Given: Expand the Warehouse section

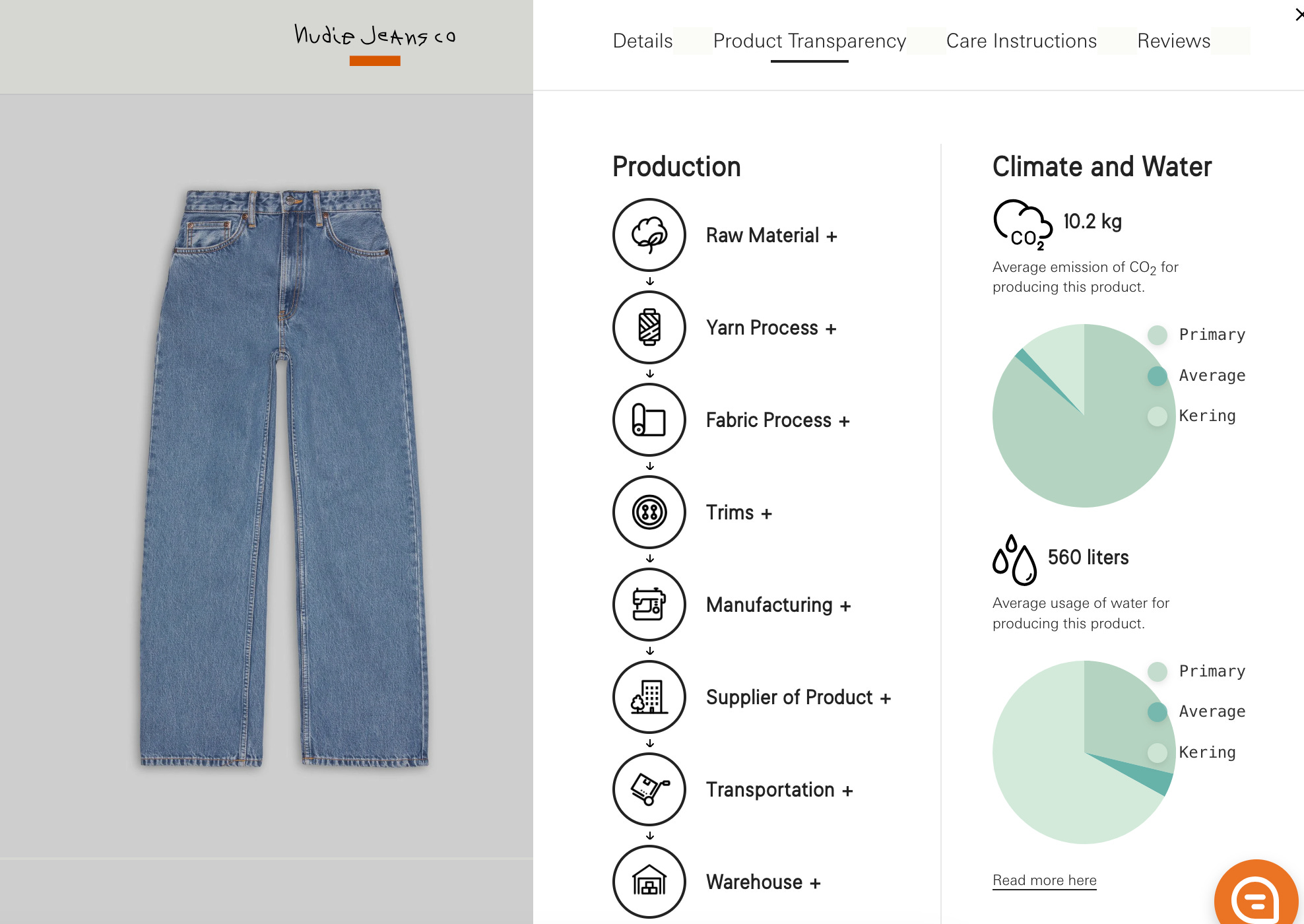Looking at the screenshot, I should (x=763, y=882).
